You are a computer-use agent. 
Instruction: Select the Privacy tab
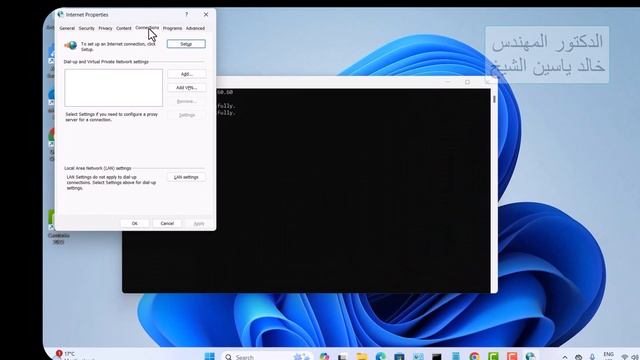point(105,29)
